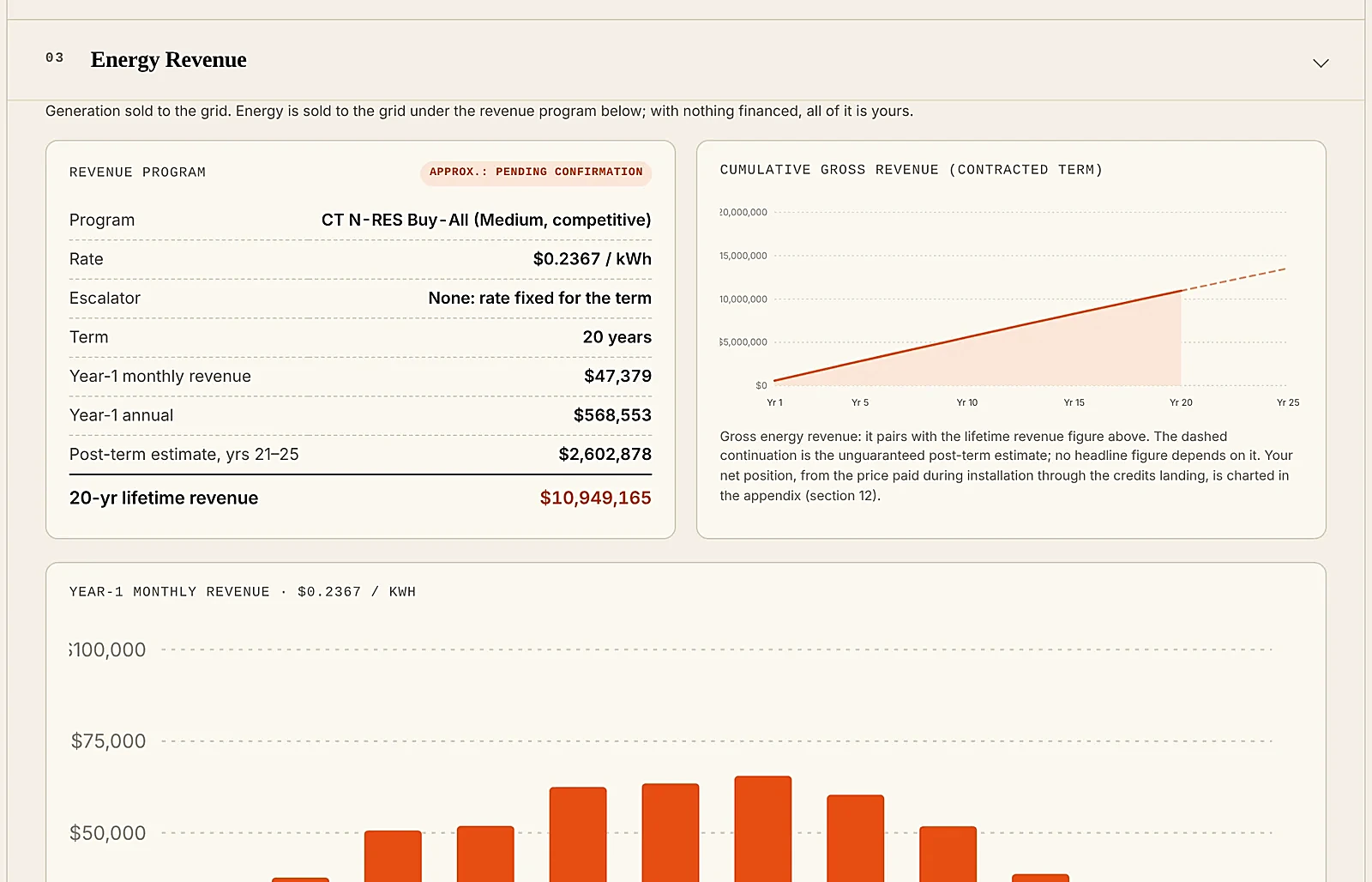The height and width of the screenshot is (882, 1372).
Task: Click the '$0.2367 / kWh' rate value
Action: click(x=592, y=259)
